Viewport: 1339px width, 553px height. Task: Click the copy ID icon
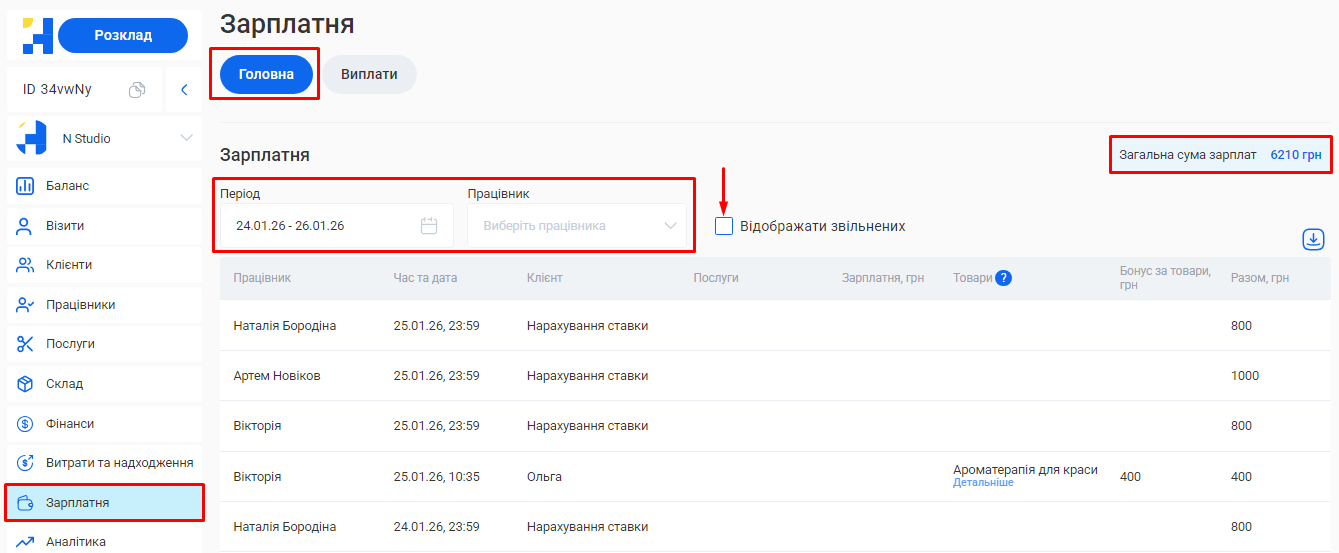pyautogui.click(x=137, y=90)
